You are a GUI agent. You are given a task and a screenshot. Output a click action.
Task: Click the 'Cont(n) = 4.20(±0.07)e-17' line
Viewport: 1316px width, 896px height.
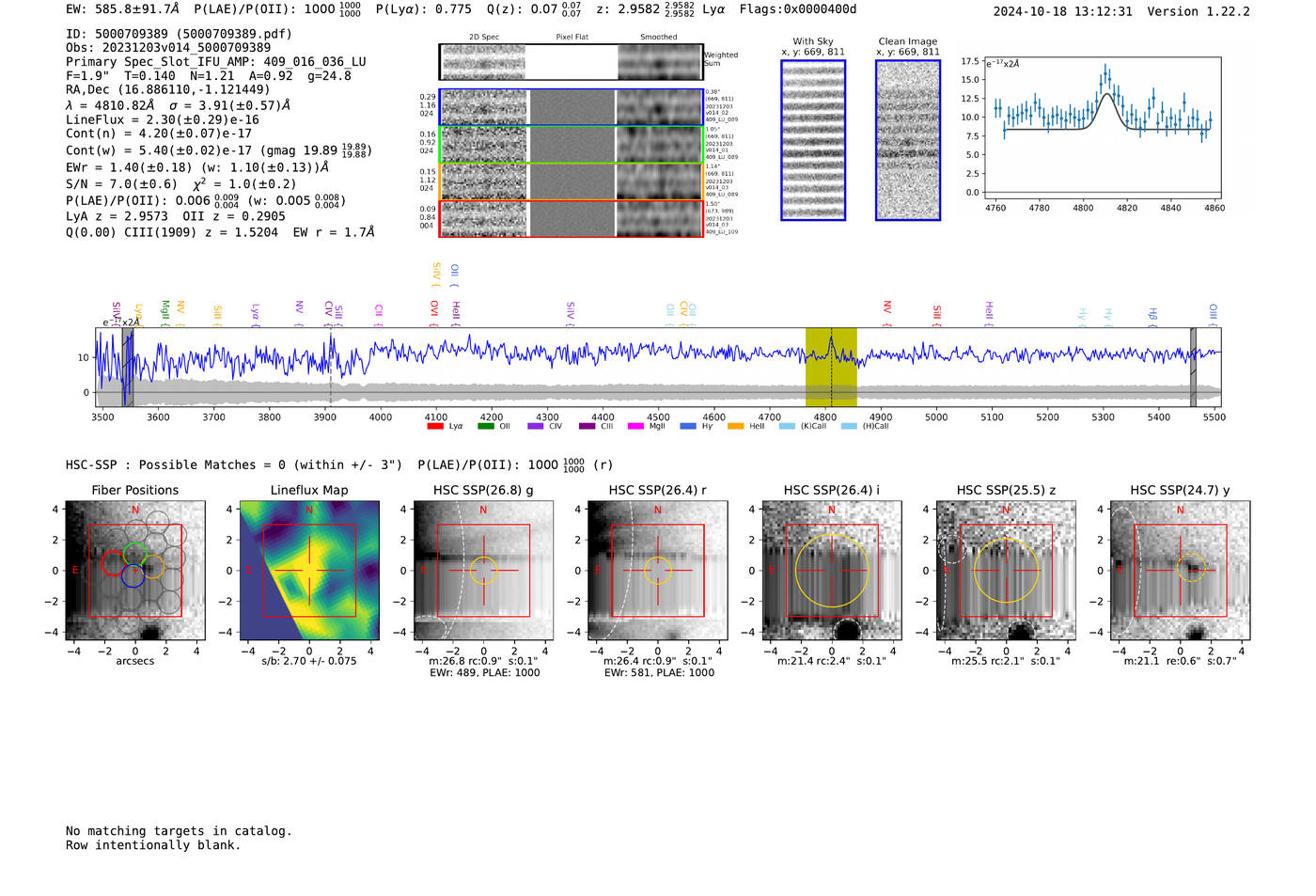click(x=159, y=134)
